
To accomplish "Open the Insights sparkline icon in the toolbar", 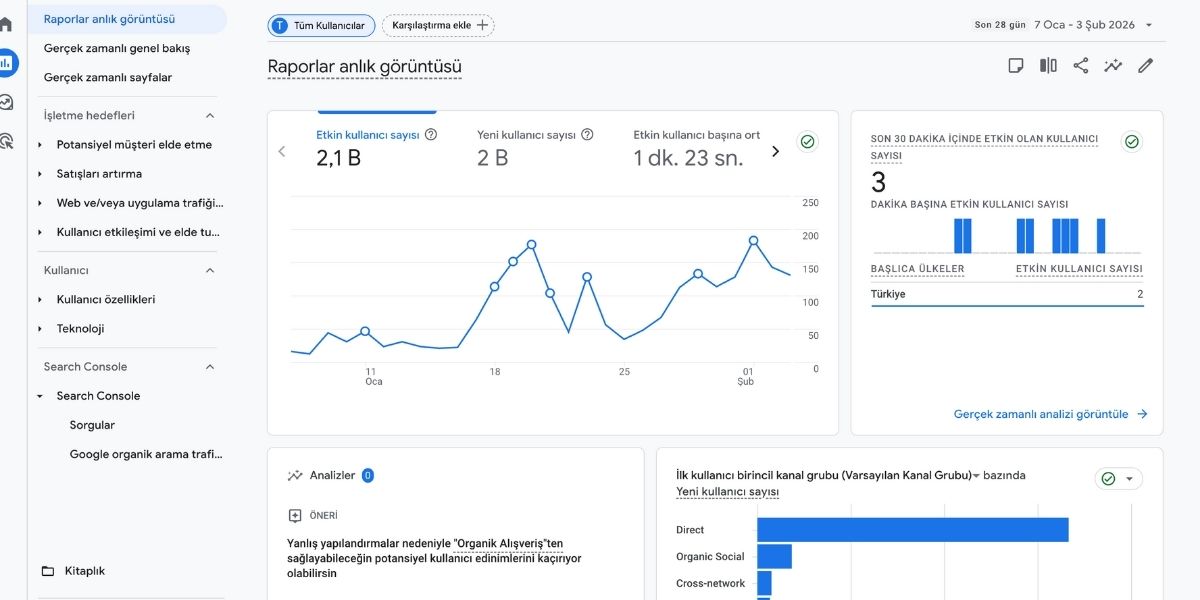I will tap(1113, 66).
